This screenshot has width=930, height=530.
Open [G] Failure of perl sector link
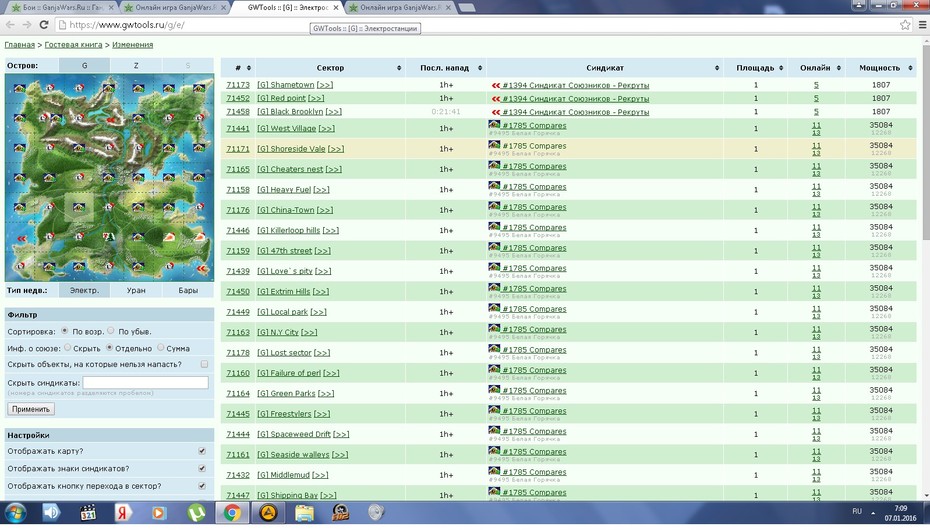coord(289,373)
